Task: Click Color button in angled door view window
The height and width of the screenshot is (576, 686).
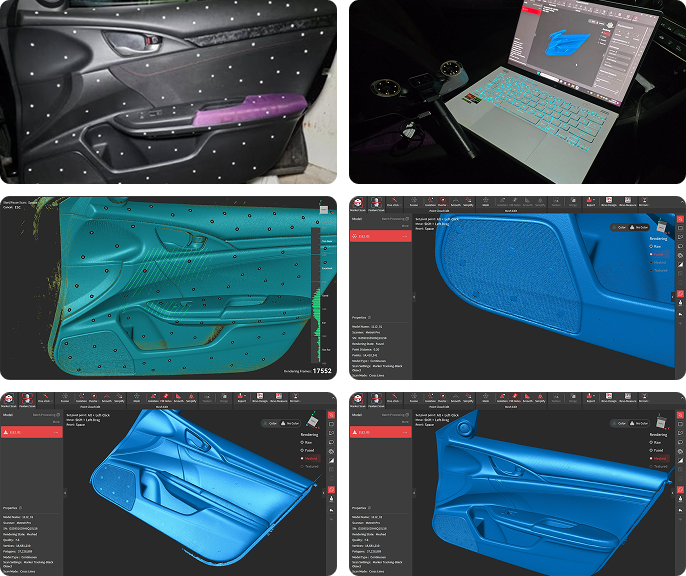Action: tap(272, 423)
